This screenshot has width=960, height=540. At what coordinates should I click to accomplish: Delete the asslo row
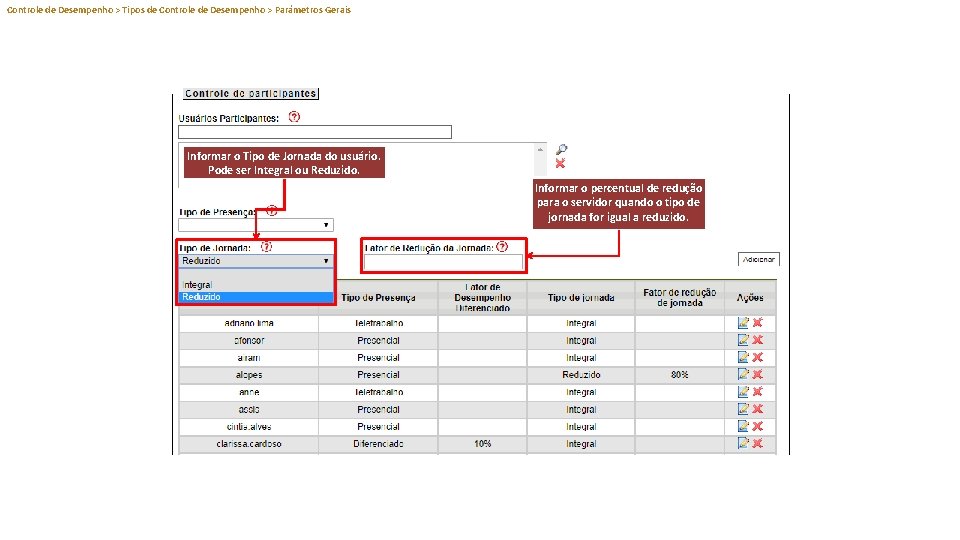(758, 409)
